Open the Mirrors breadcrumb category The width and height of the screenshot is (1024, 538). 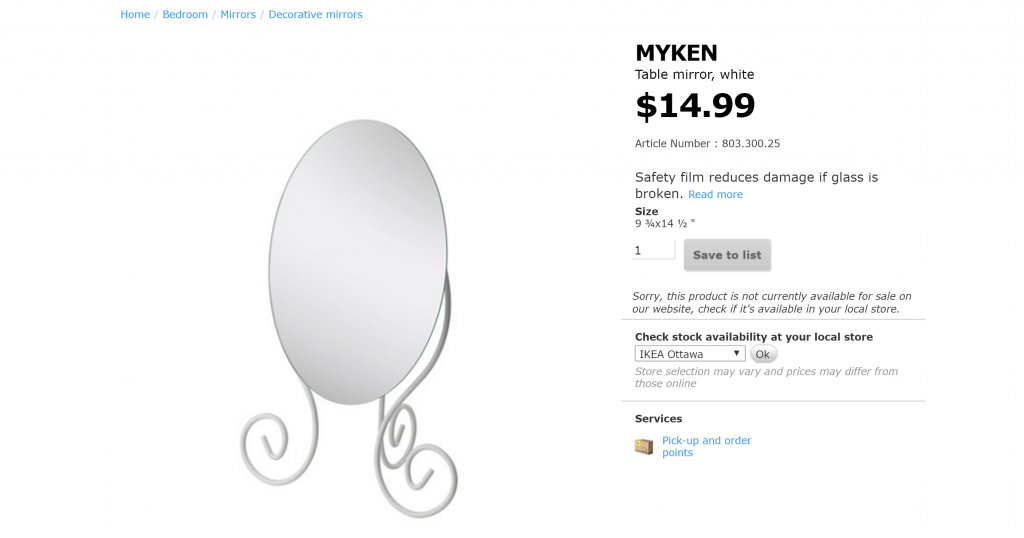point(238,15)
